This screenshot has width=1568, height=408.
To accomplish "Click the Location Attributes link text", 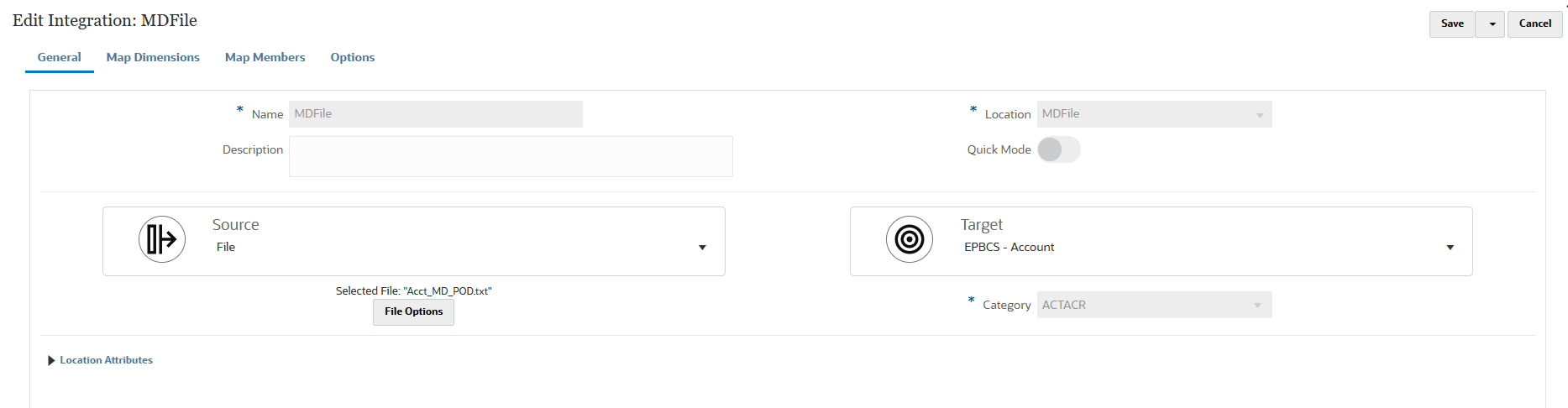I will point(106,360).
